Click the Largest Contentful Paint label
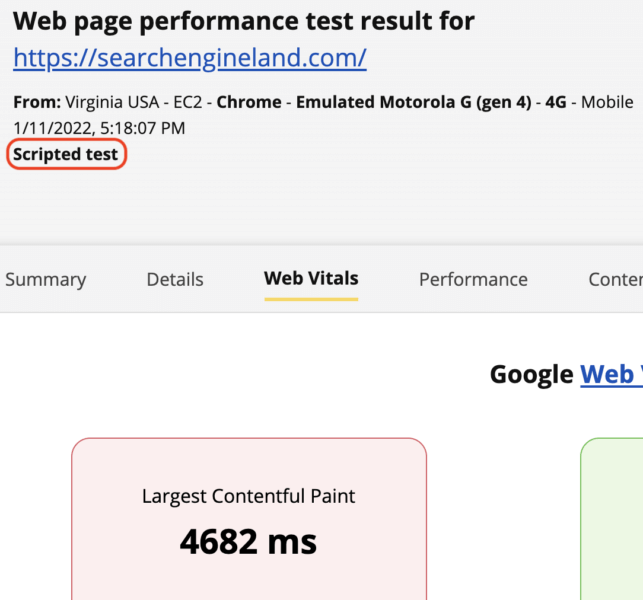Image resolution: width=643 pixels, height=600 pixels. (248, 496)
